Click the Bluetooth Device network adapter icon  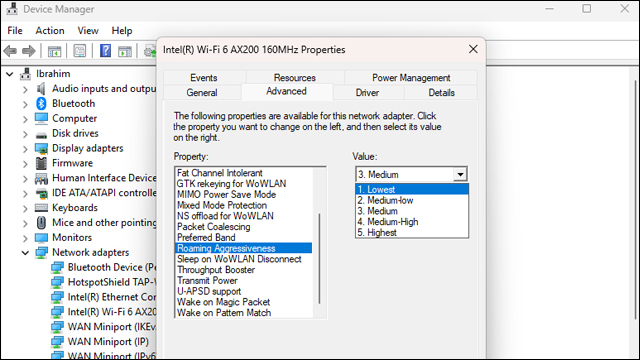[57, 267]
